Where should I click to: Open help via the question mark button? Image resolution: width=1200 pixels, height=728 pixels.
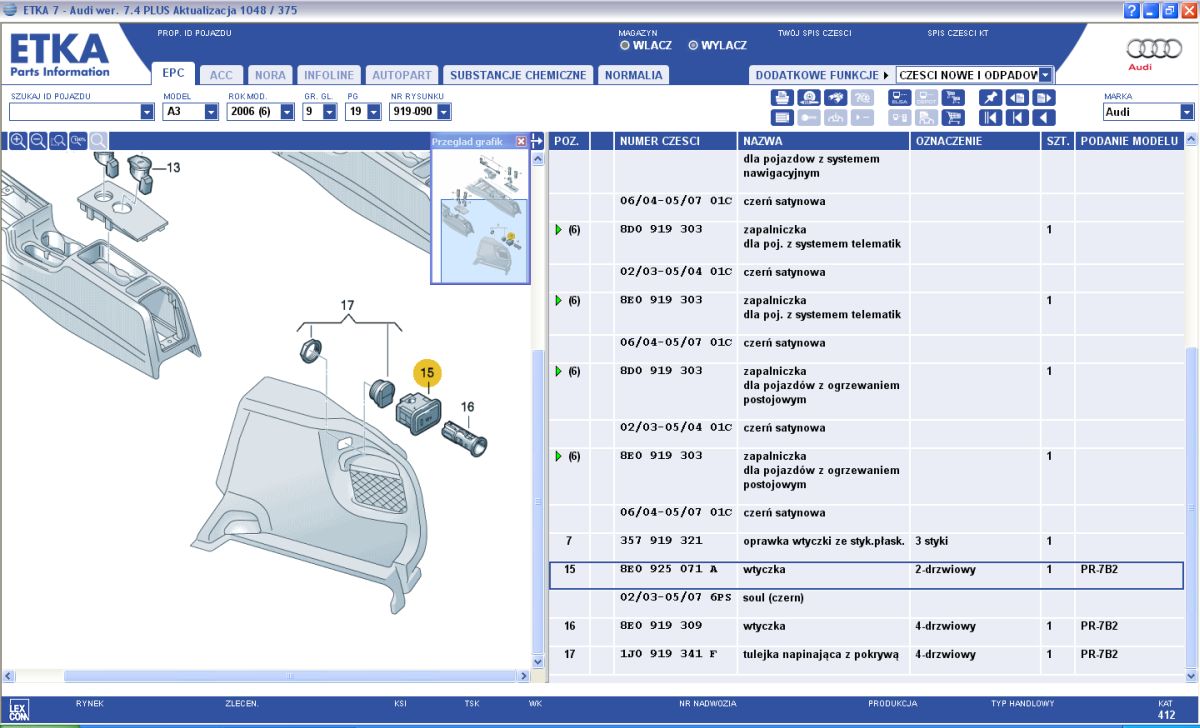1131,11
